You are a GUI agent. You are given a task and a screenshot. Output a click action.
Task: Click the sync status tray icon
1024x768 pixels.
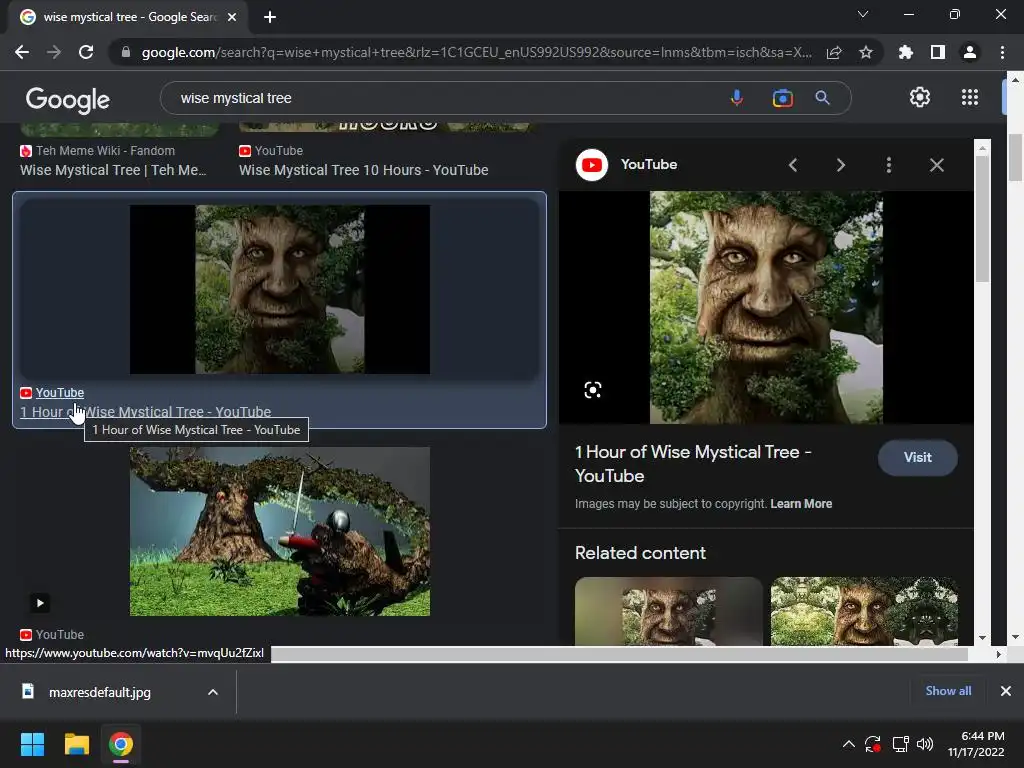(873, 744)
